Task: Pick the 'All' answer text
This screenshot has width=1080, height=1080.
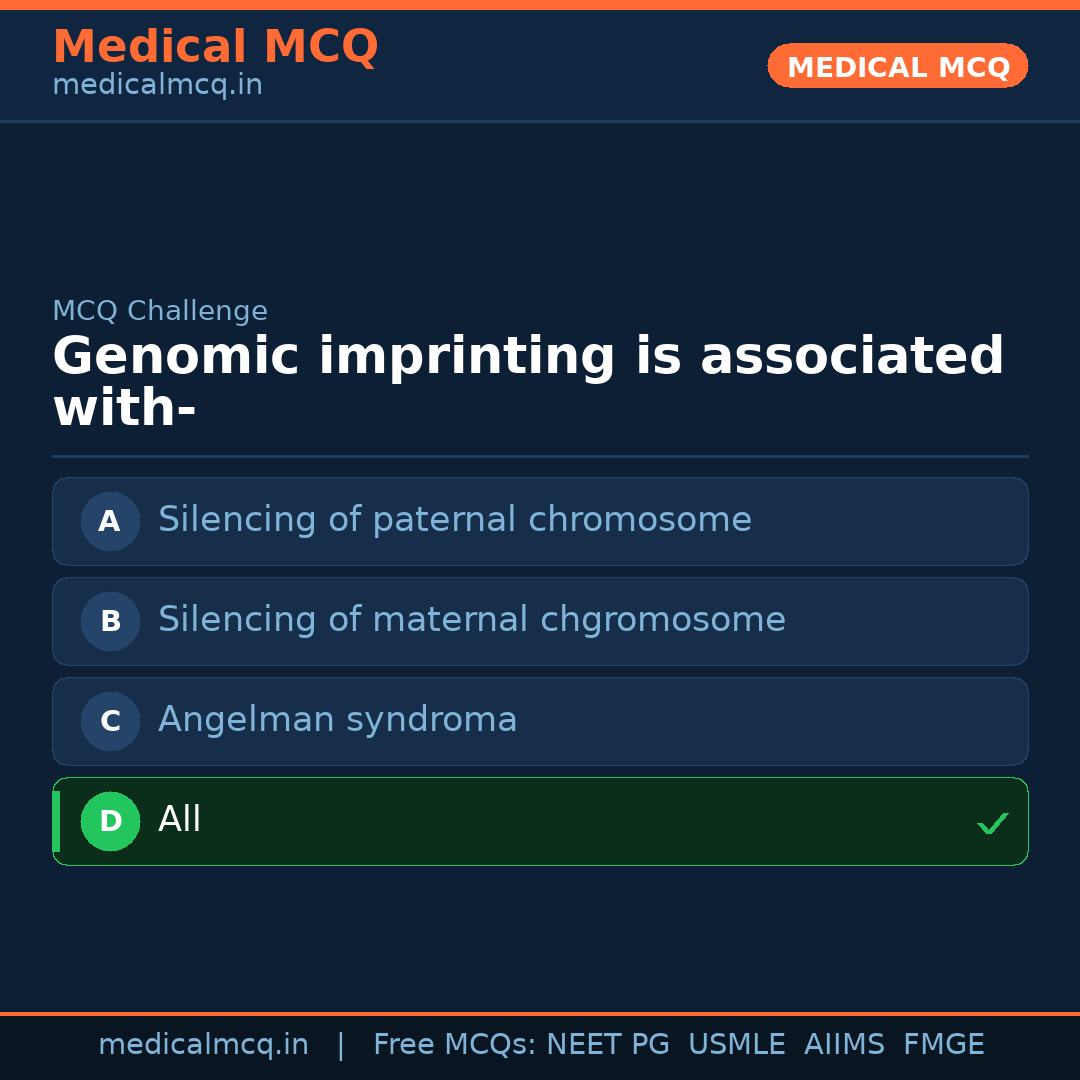Action: (x=180, y=820)
